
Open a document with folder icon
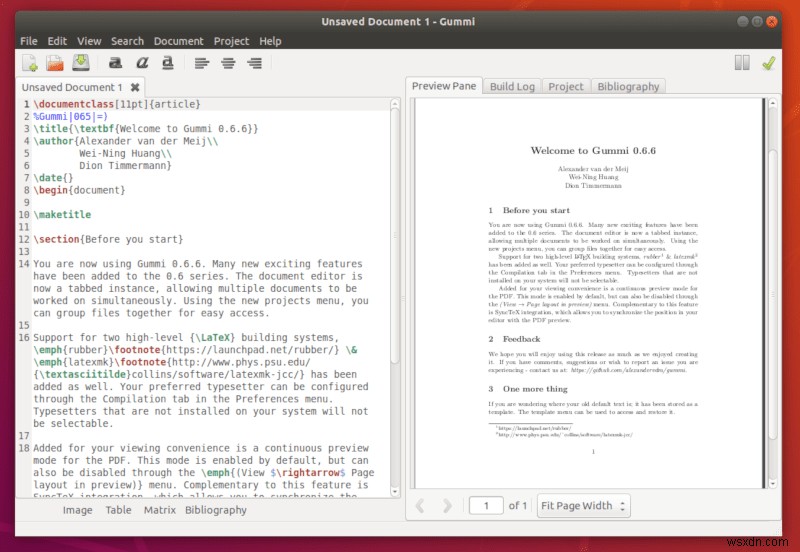click(x=55, y=63)
